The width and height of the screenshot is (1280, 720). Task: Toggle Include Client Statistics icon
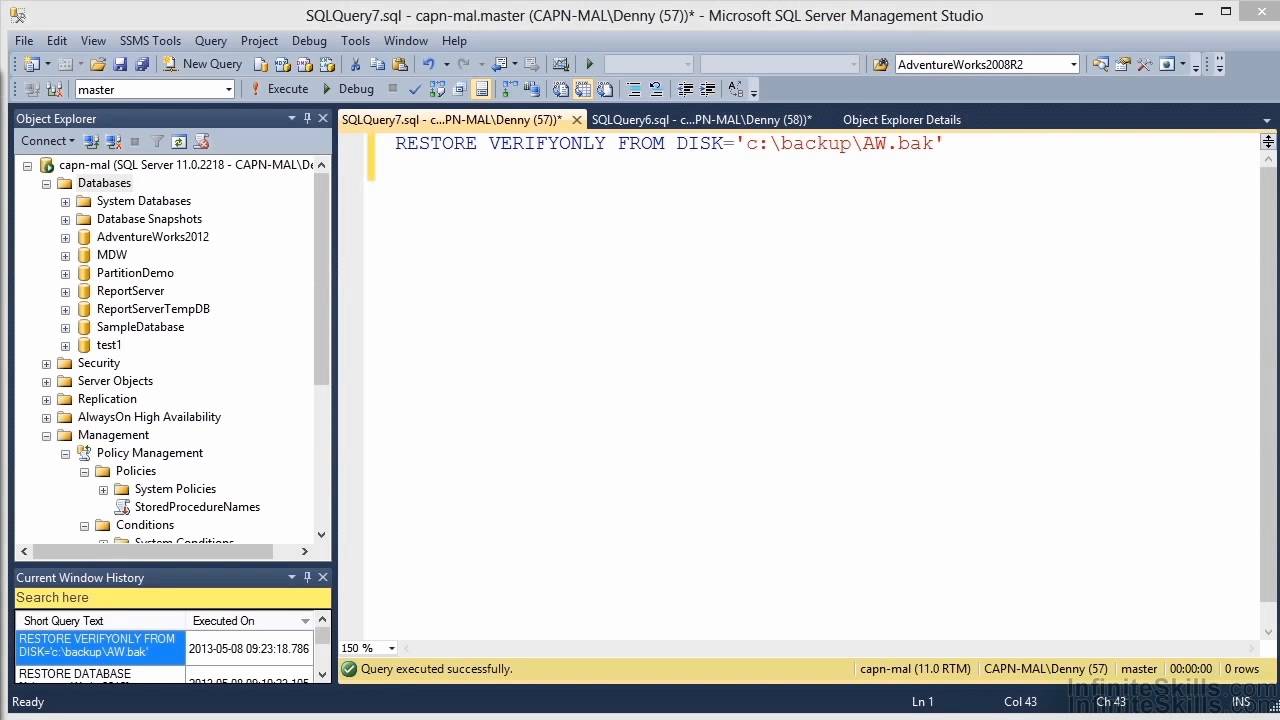point(530,89)
